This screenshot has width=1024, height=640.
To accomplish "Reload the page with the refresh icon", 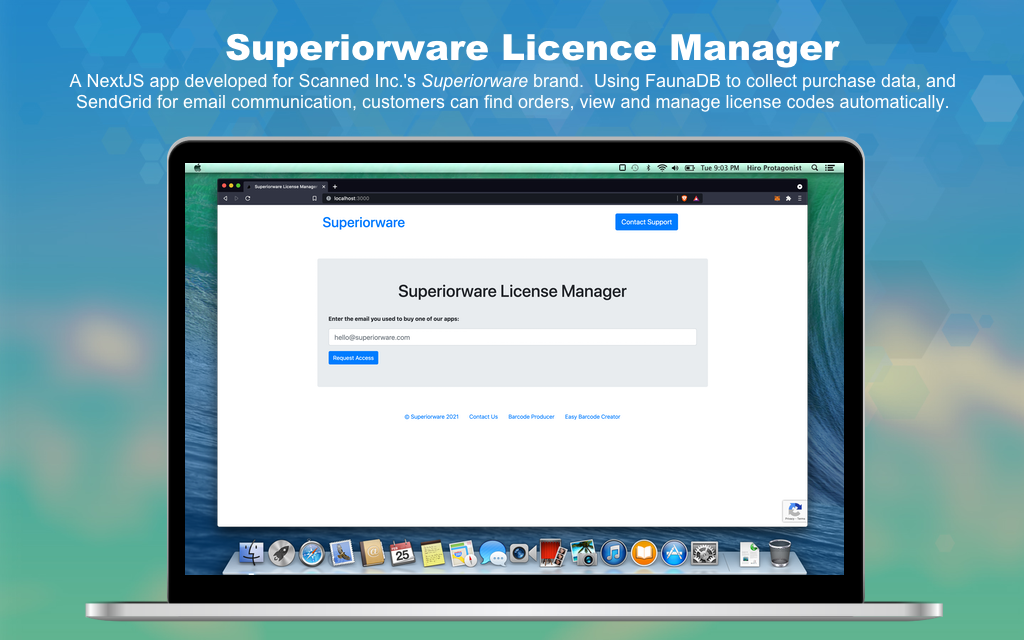I will pos(247,198).
